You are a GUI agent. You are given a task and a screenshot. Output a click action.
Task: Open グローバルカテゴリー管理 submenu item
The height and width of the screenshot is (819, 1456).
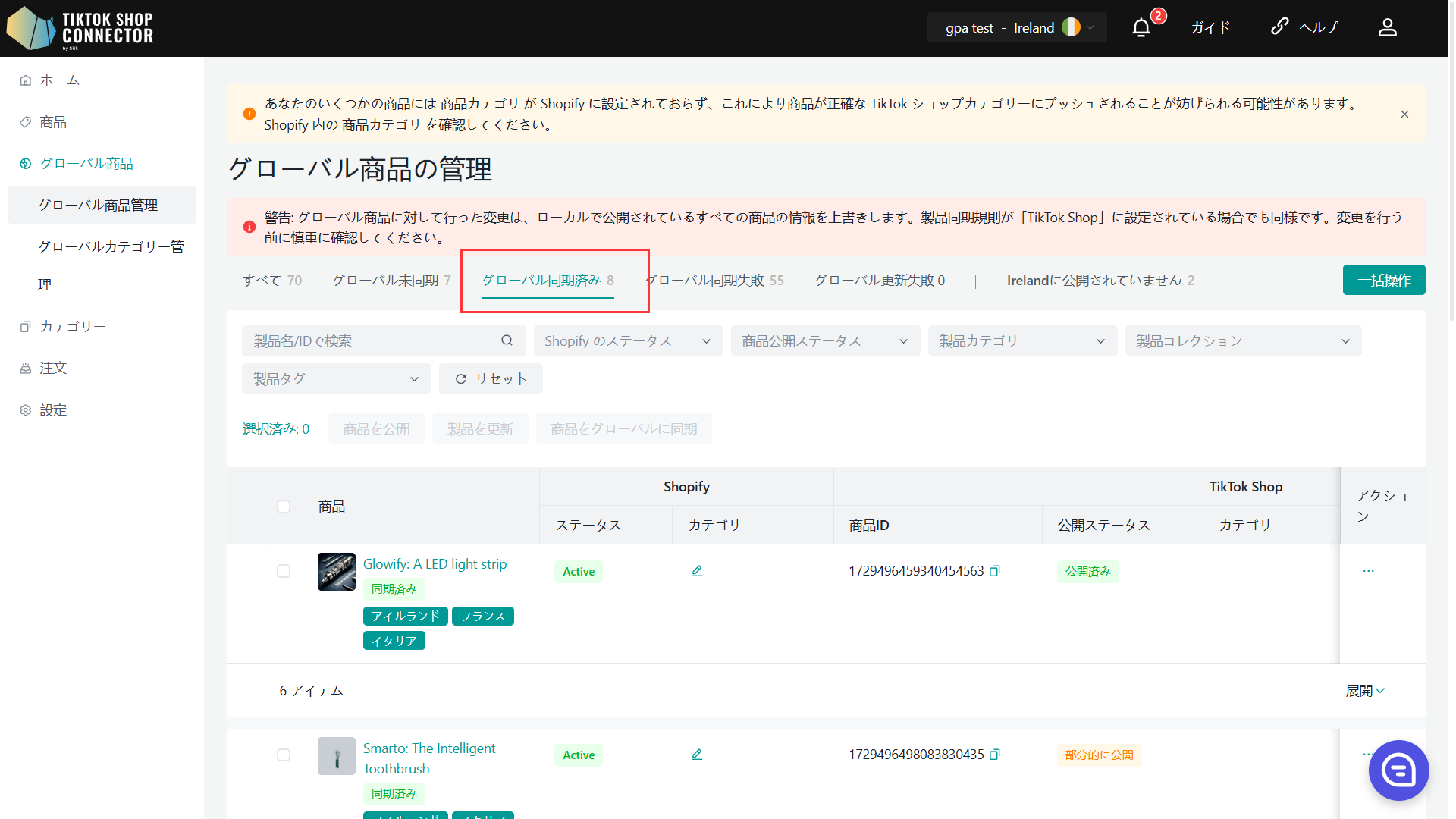pyautogui.click(x=102, y=265)
